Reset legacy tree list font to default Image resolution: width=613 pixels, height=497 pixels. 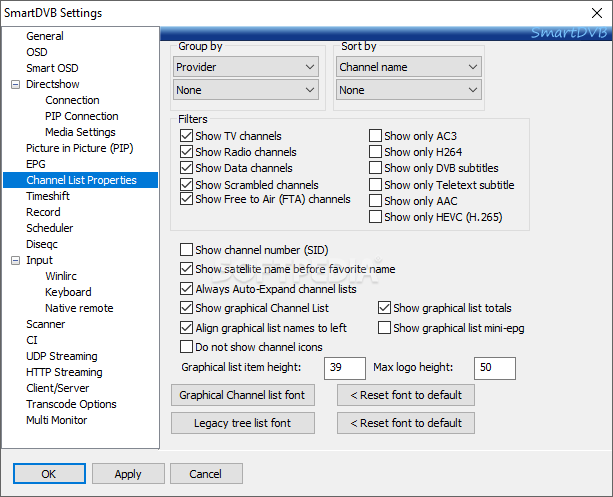tap(406, 423)
